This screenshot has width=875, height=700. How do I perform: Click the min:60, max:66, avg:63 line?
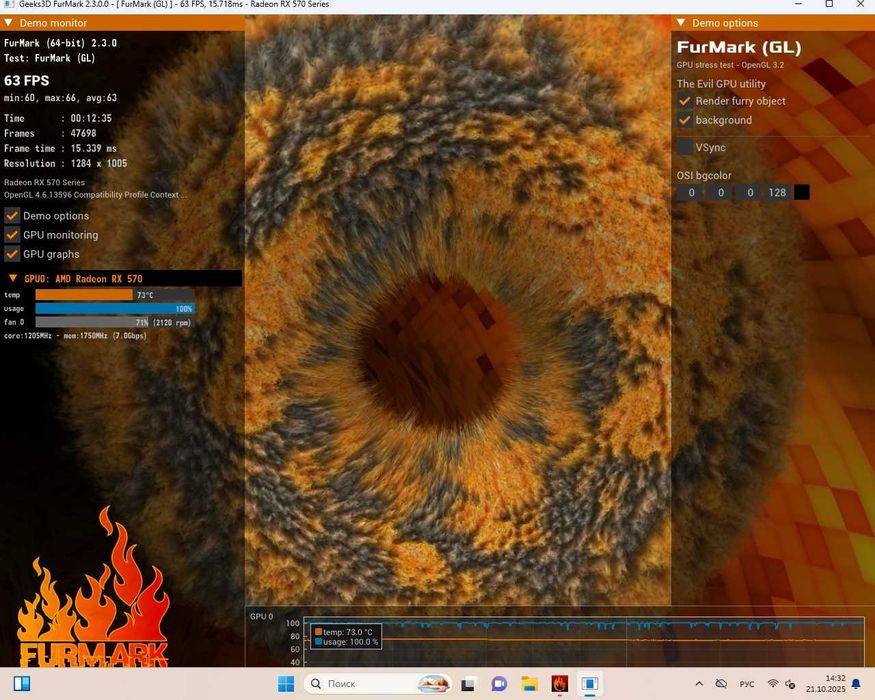pyautogui.click(x=60, y=98)
